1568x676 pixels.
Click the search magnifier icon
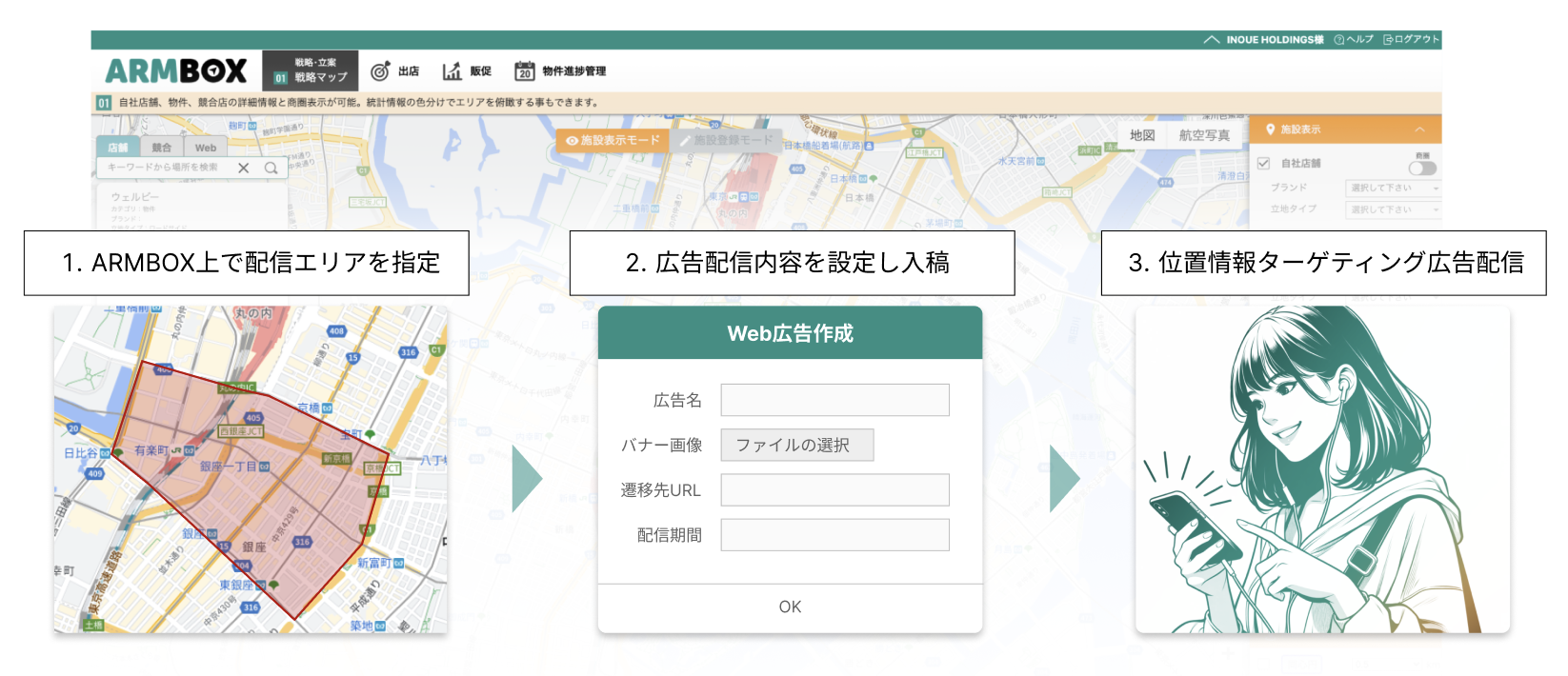pos(271,169)
